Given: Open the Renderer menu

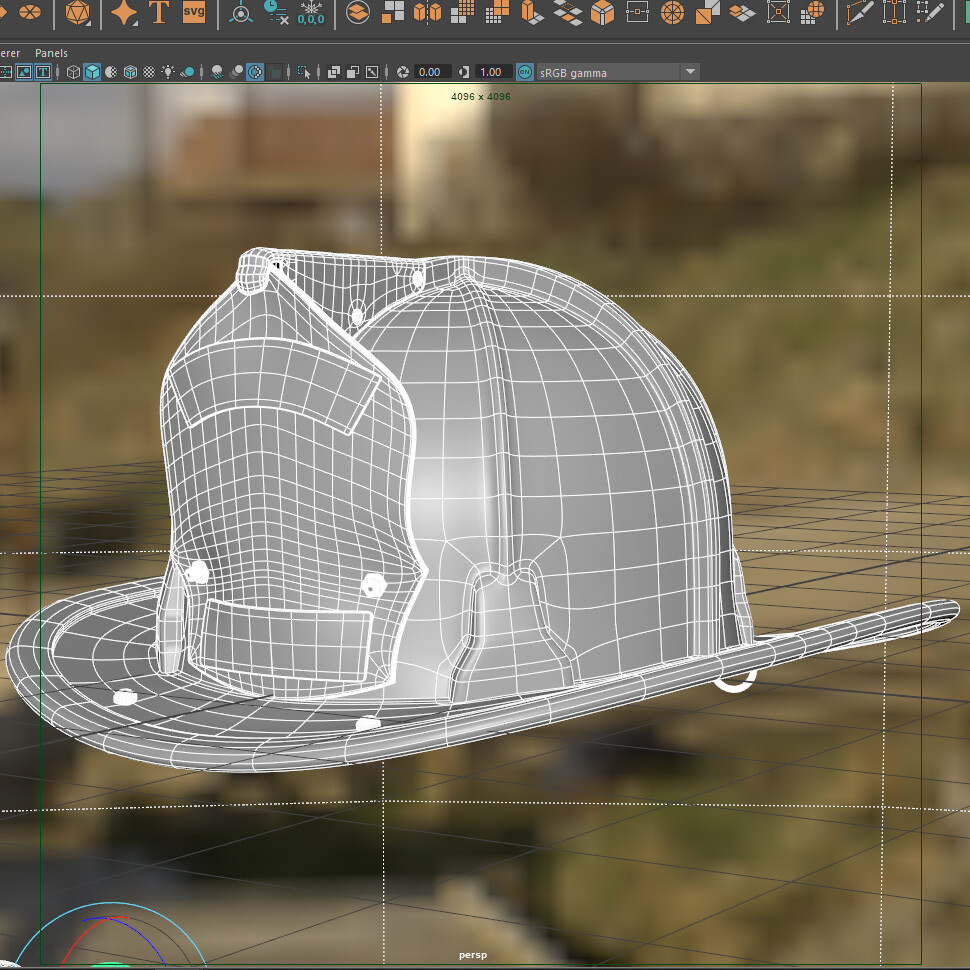Looking at the screenshot, I should point(10,52).
